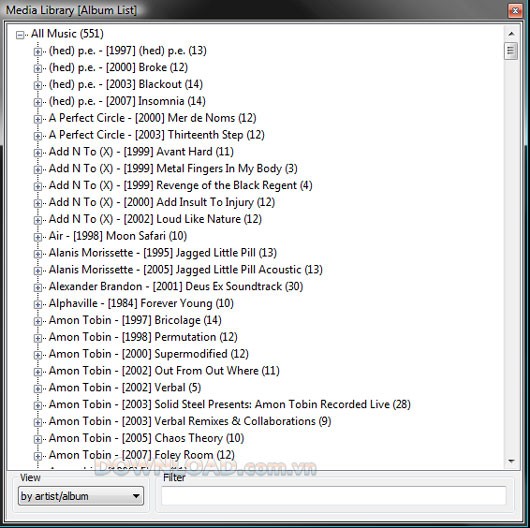This screenshot has width=530, height=528.
Task: Expand Solid Steel Presents node
Action: (38, 405)
